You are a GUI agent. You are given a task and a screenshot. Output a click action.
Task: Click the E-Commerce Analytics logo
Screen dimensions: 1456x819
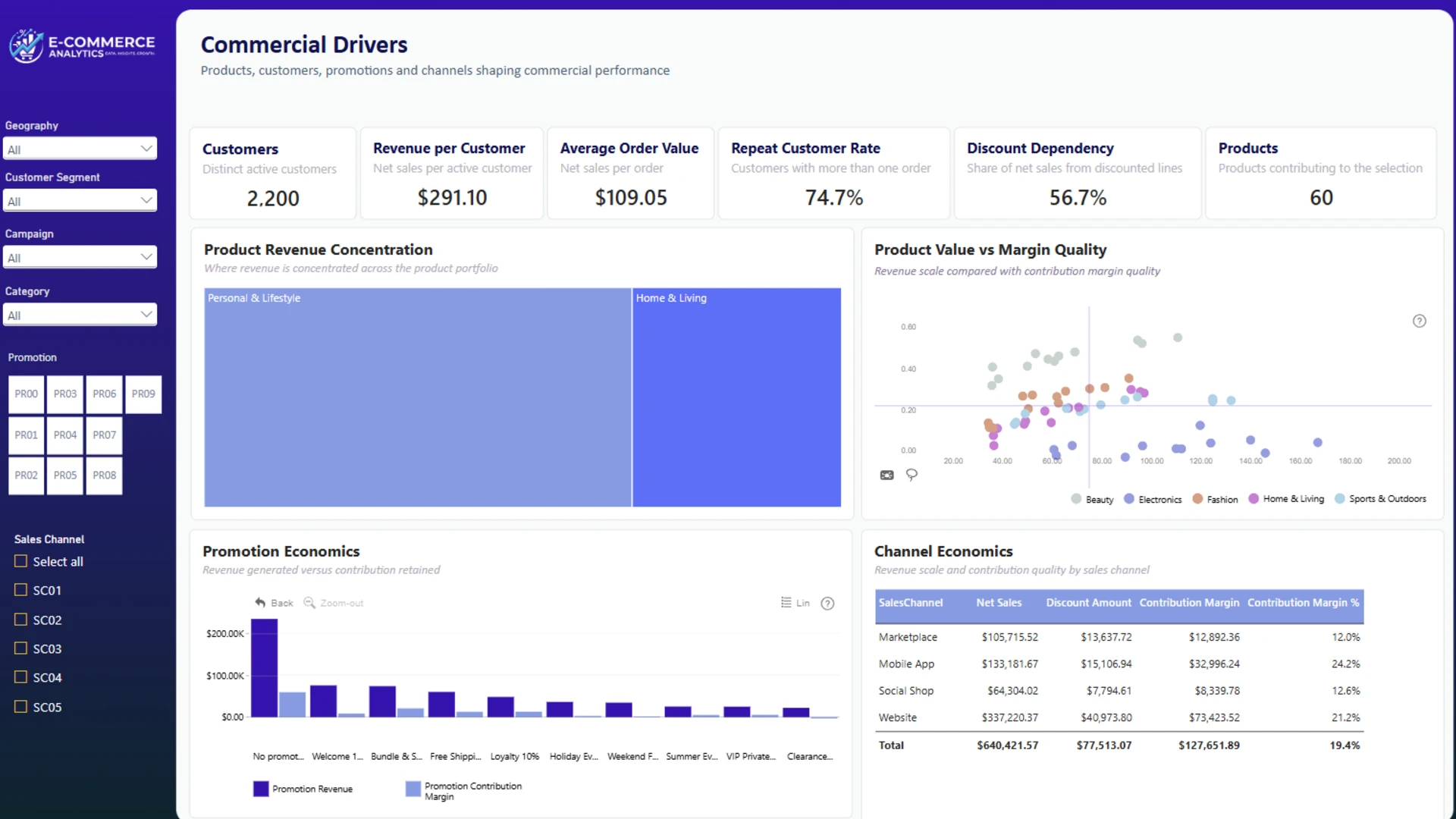pos(82,45)
